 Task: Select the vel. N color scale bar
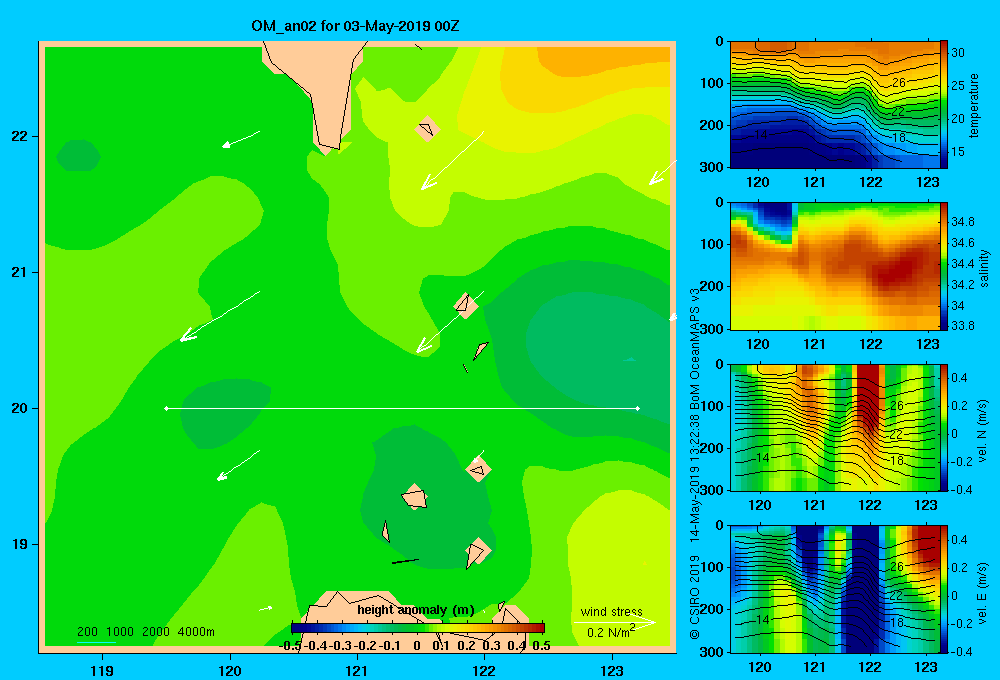[x=943, y=428]
